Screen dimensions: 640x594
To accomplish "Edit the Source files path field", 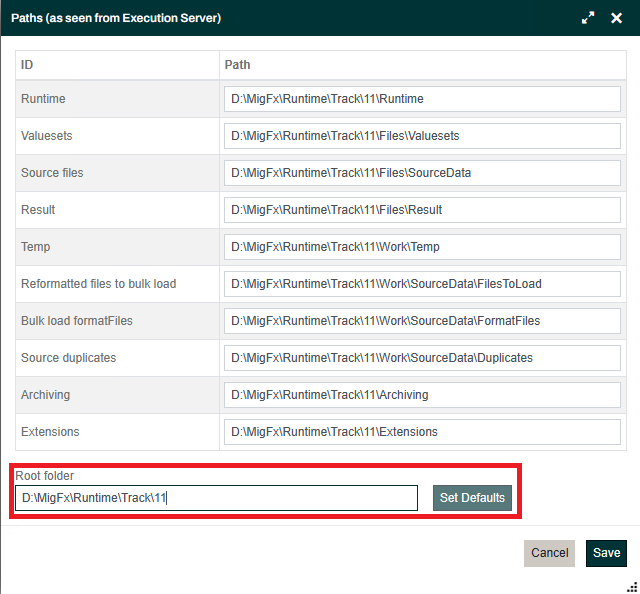I will 422,173.
